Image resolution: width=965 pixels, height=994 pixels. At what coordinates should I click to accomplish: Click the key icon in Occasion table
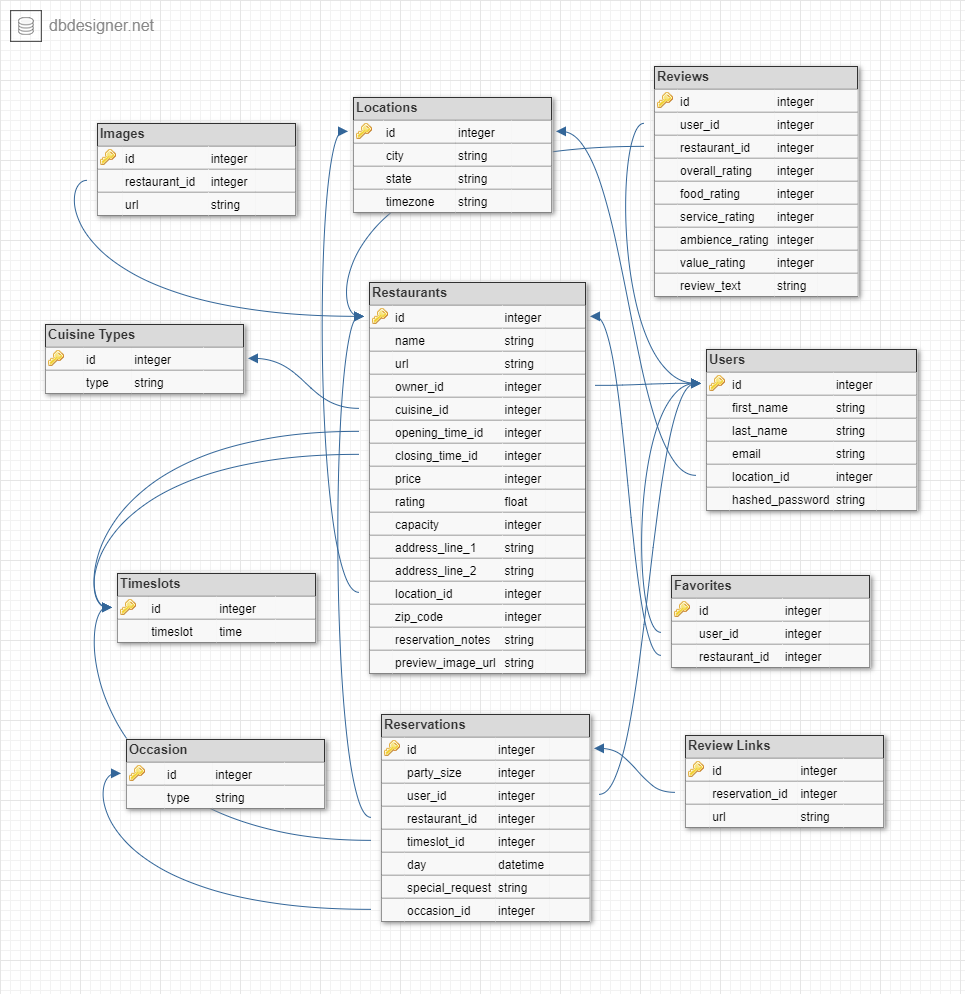(x=140, y=774)
